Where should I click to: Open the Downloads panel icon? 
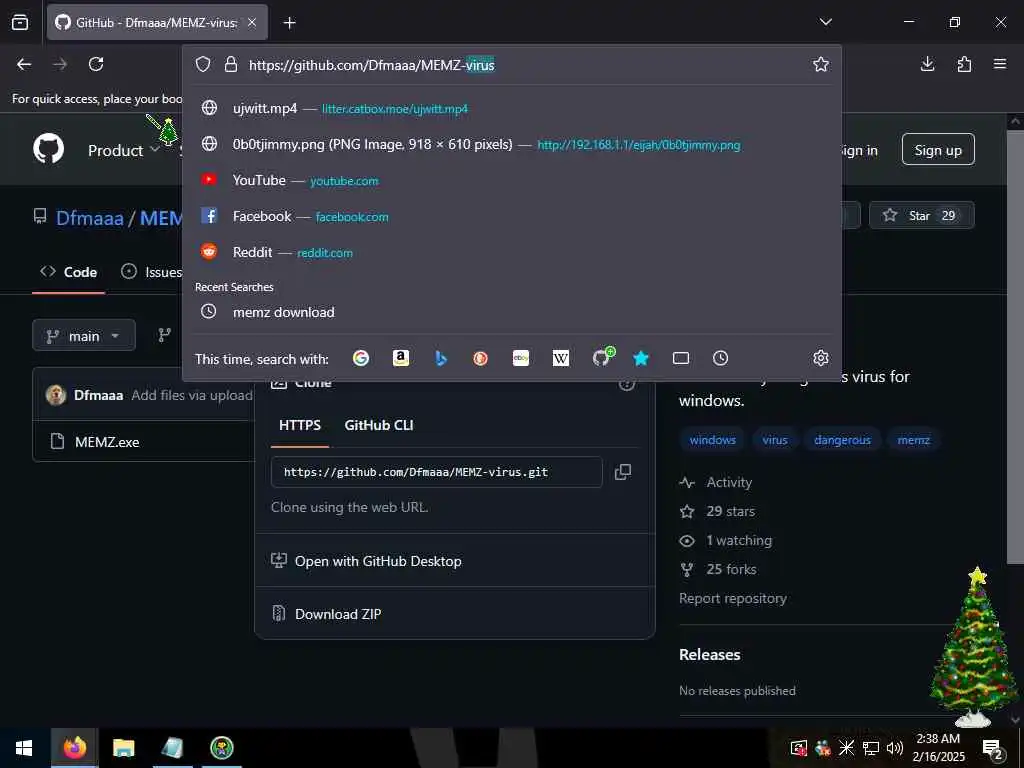point(927,64)
